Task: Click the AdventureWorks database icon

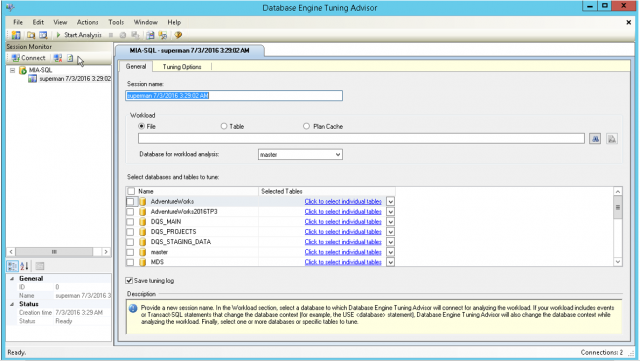Action: [x=142, y=201]
